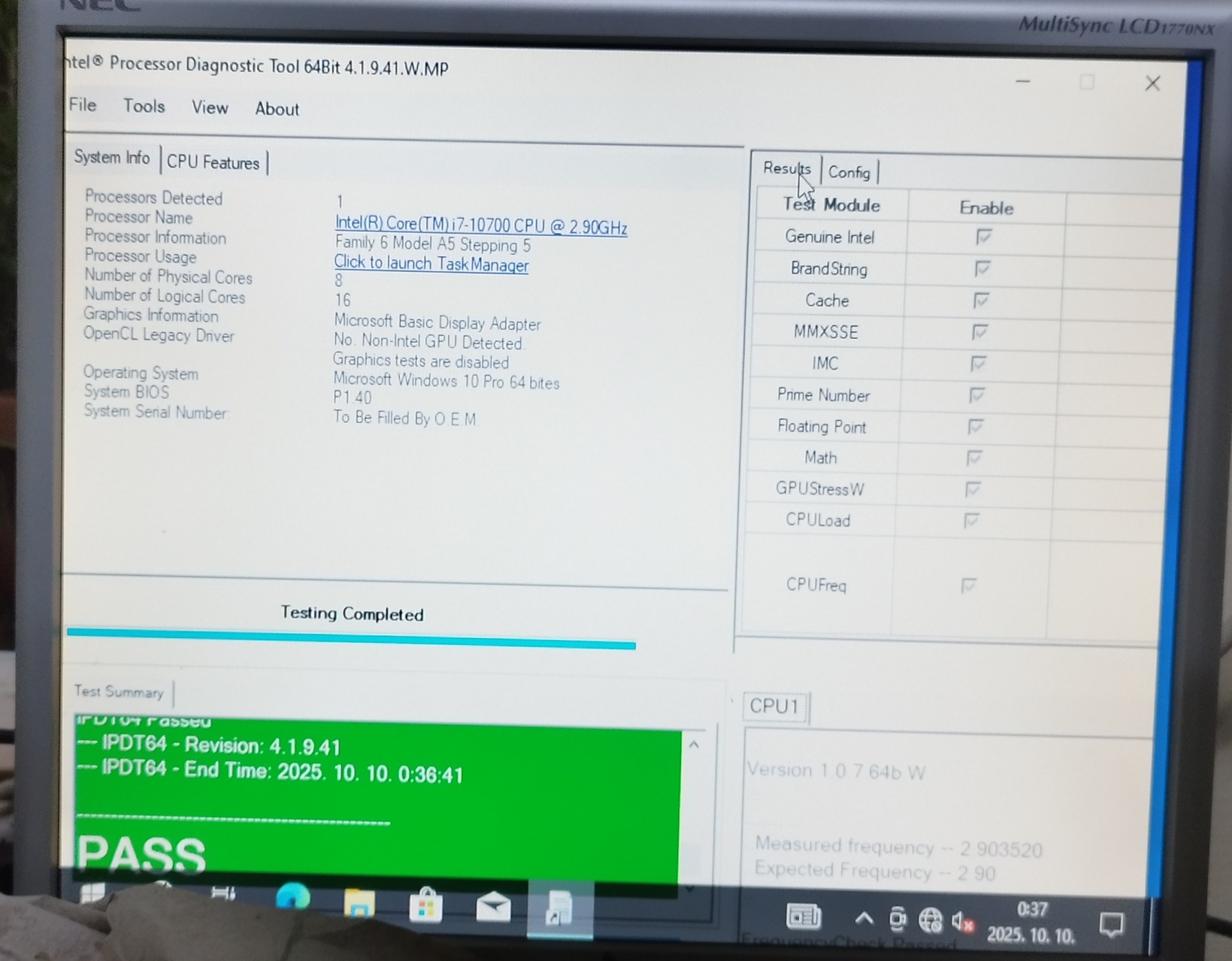Image resolution: width=1232 pixels, height=961 pixels.
Task: Toggle the Math test checkbox
Action: [x=973, y=458]
